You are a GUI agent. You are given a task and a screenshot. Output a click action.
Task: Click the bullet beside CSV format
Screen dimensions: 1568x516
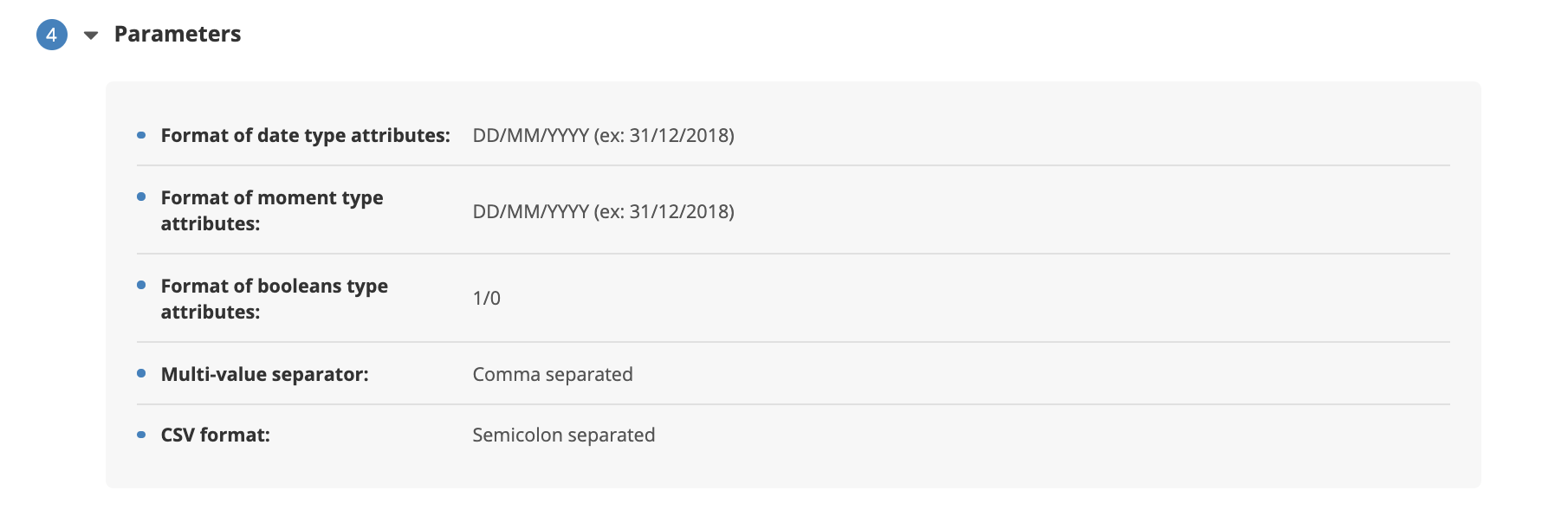(141, 435)
